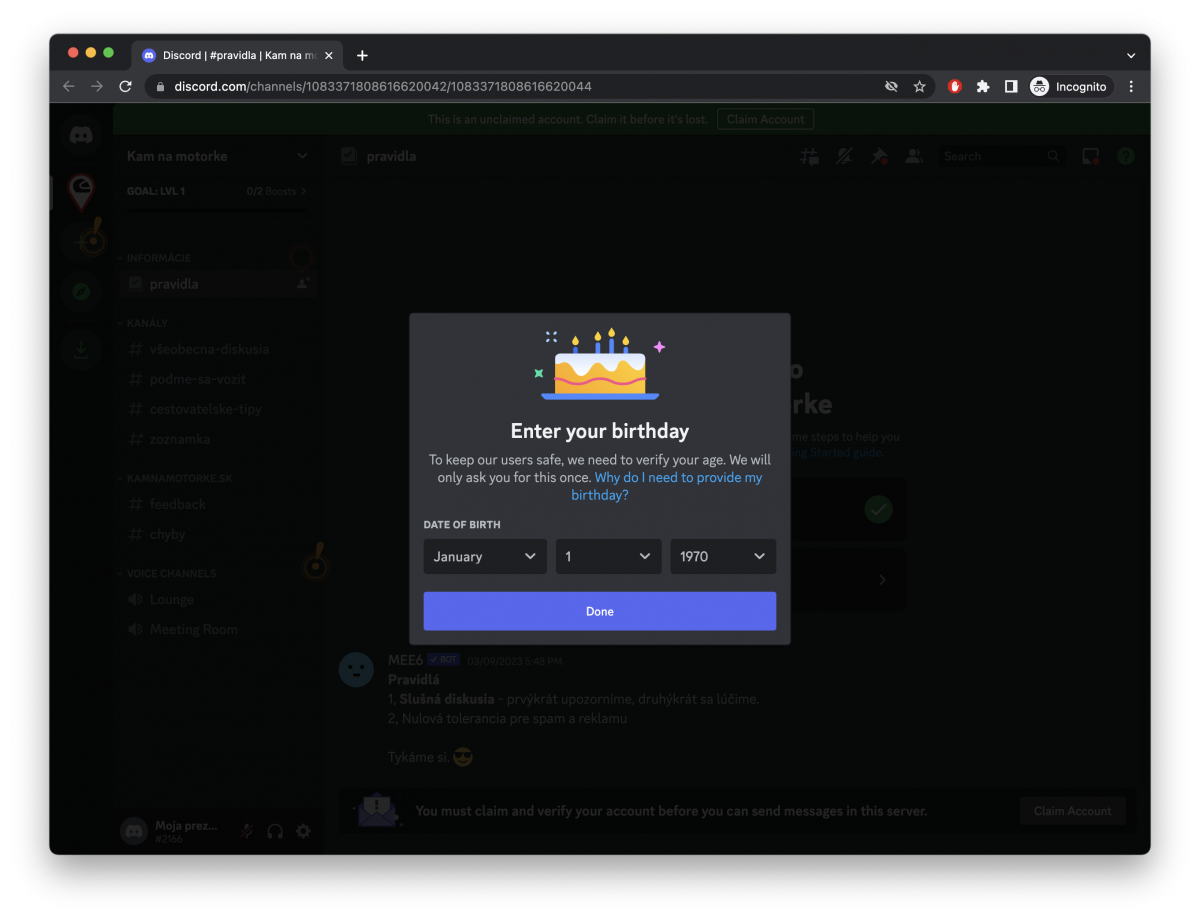Viewport: 1200px width, 920px height.
Task: Reload the page
Action: coord(125,87)
